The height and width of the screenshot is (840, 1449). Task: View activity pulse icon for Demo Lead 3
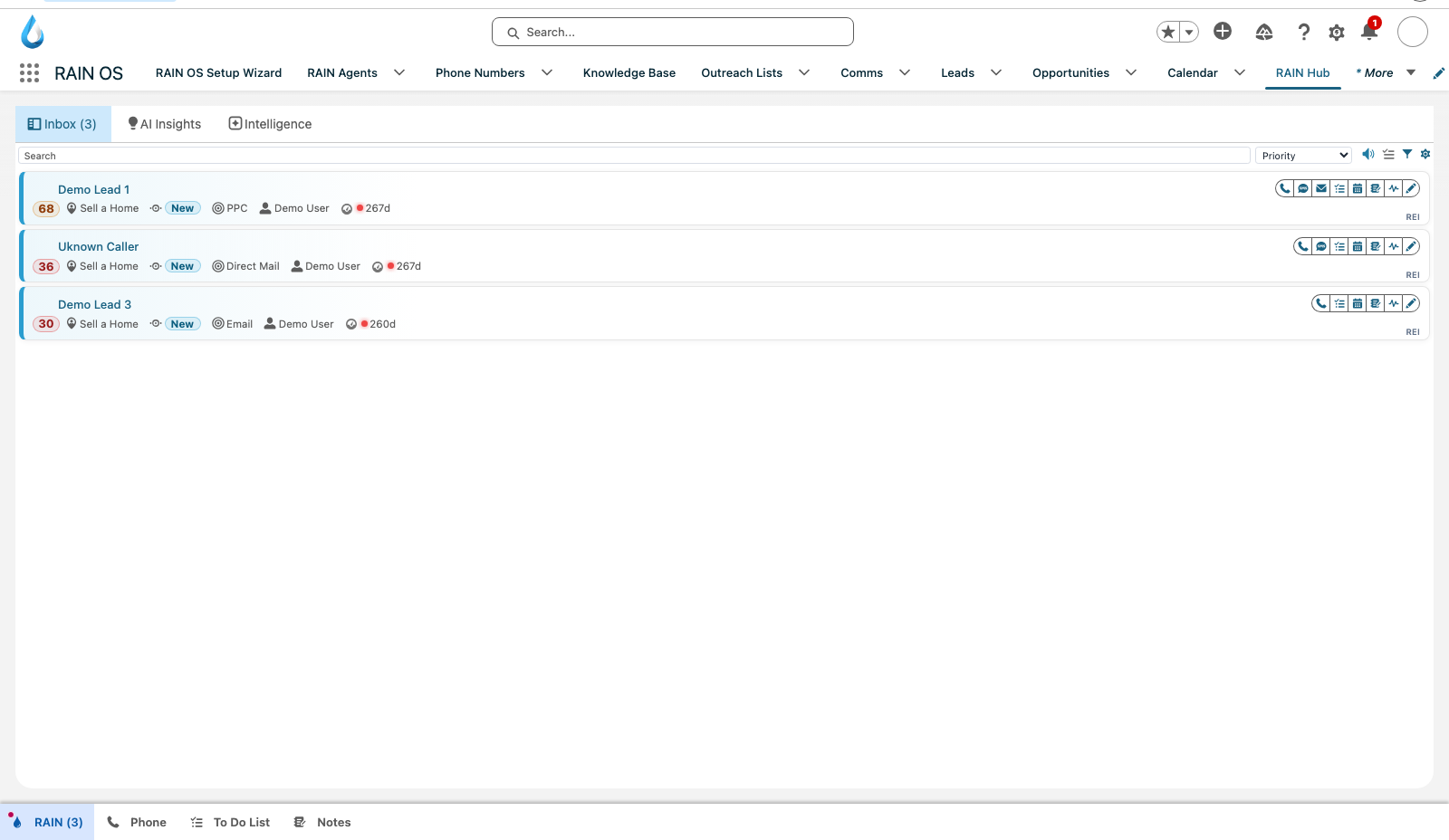point(1393,303)
